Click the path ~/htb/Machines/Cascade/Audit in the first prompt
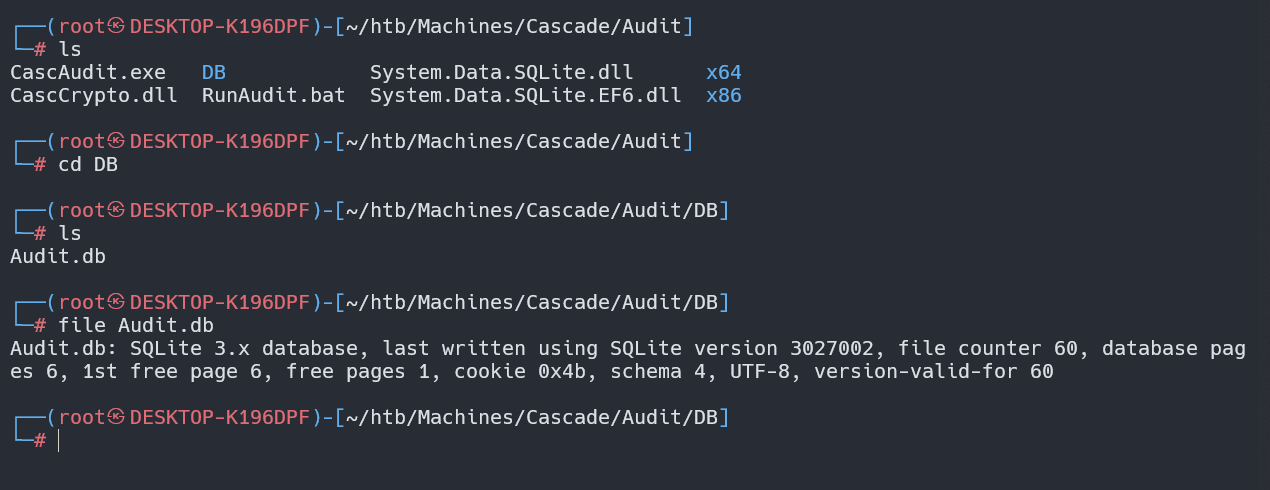The width and height of the screenshot is (1270, 490). (513, 26)
